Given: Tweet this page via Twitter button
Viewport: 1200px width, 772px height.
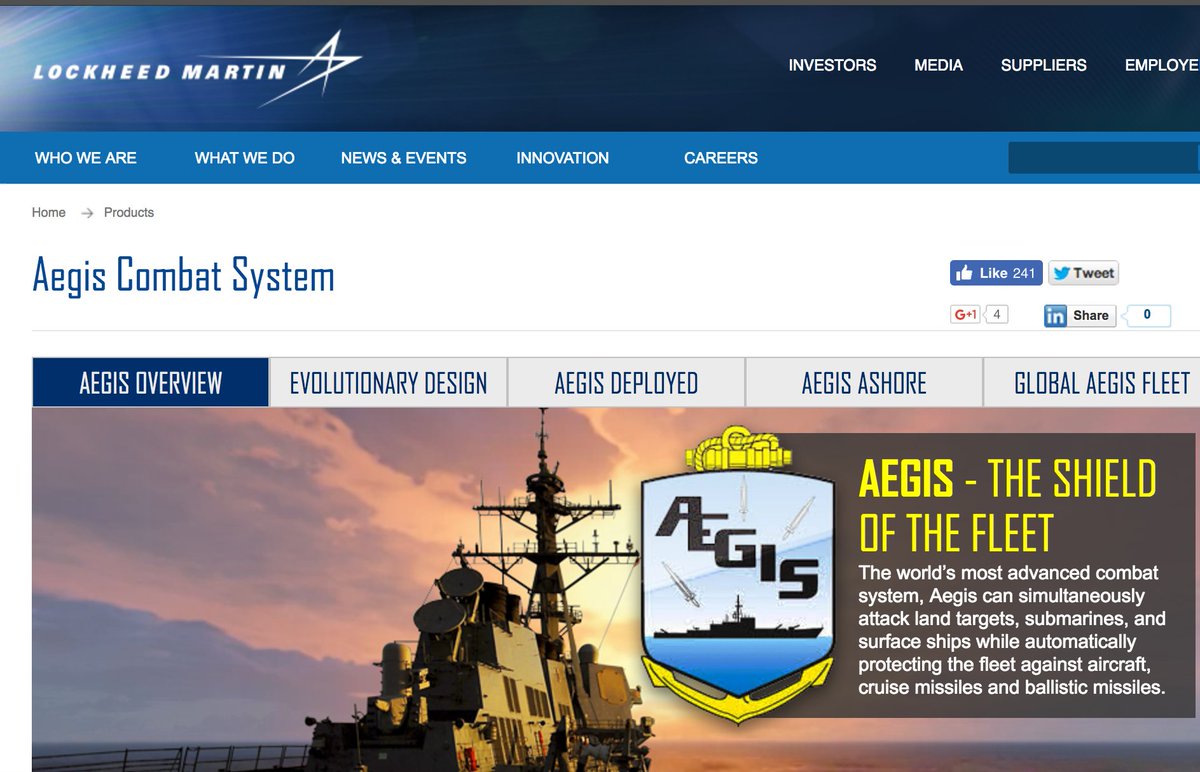Looking at the screenshot, I should (1084, 273).
